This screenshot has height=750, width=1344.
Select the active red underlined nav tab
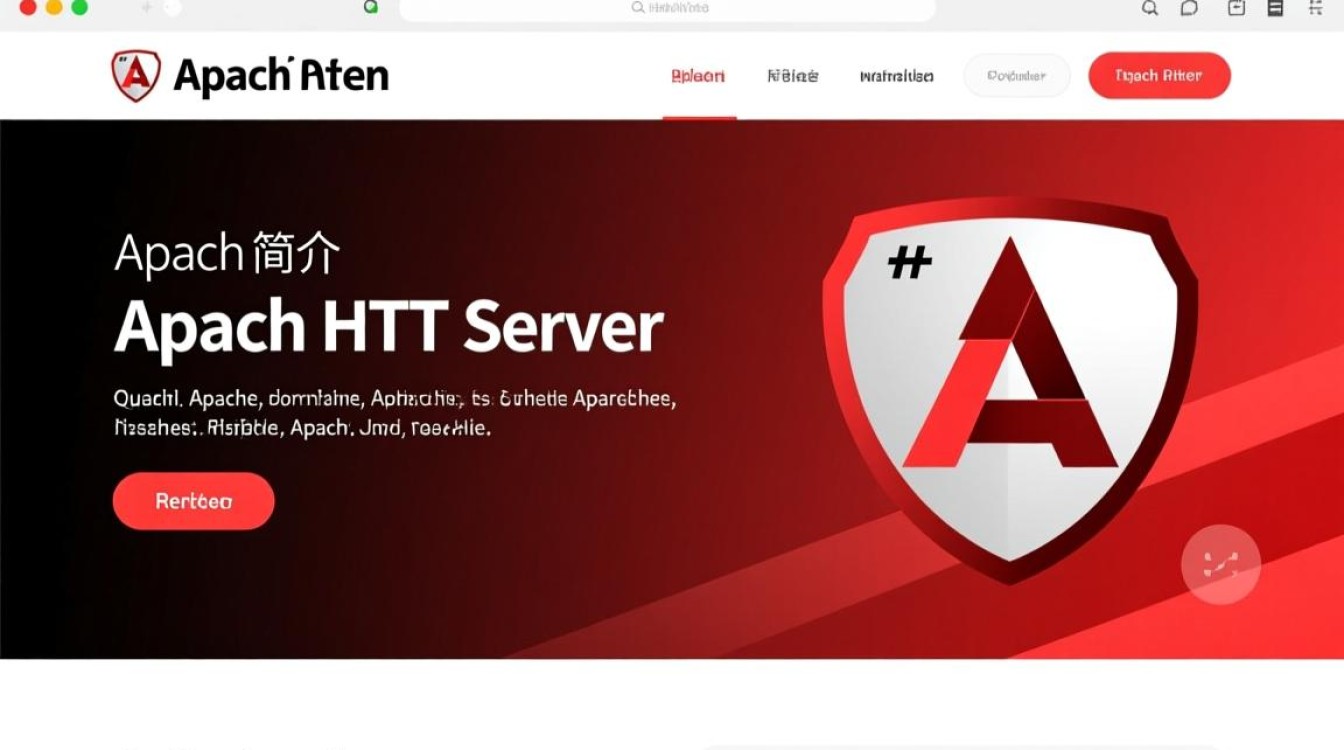coord(698,76)
